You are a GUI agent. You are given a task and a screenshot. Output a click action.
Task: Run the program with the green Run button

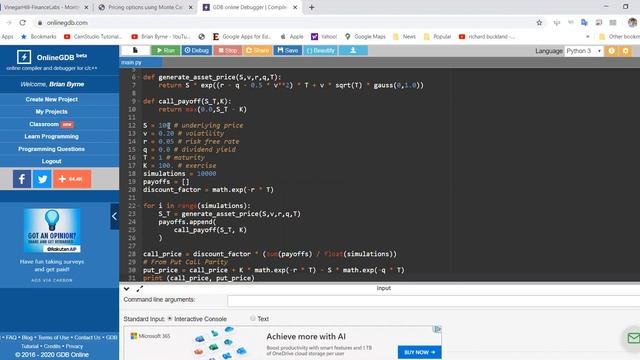[x=165, y=50]
